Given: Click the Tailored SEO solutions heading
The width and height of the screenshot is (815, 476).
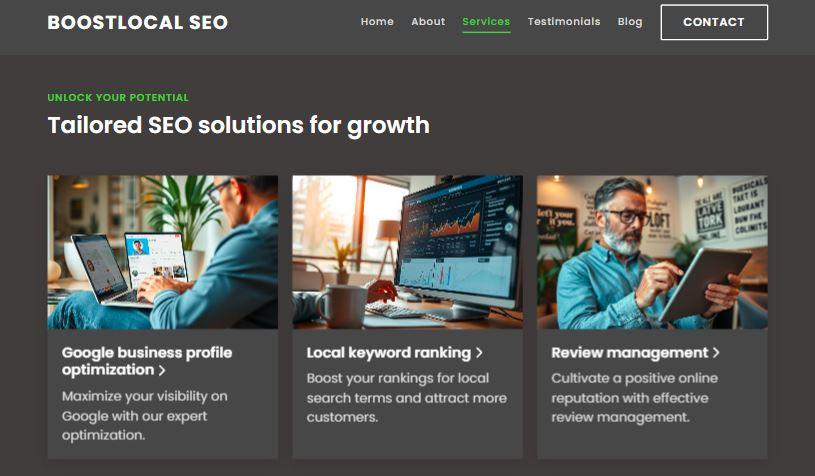Looking at the screenshot, I should pyautogui.click(x=239, y=125).
